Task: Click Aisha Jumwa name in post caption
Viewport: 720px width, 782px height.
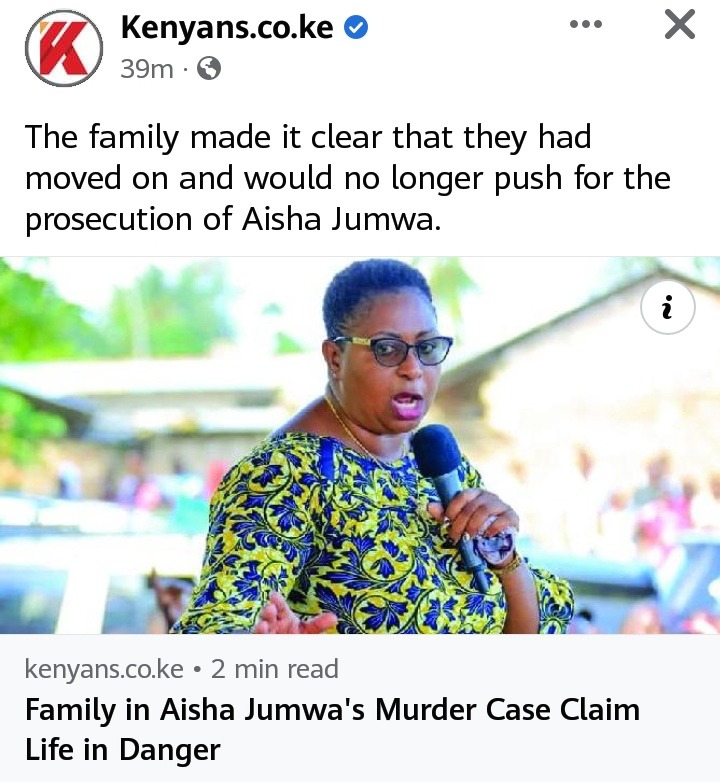Action: 339,219
